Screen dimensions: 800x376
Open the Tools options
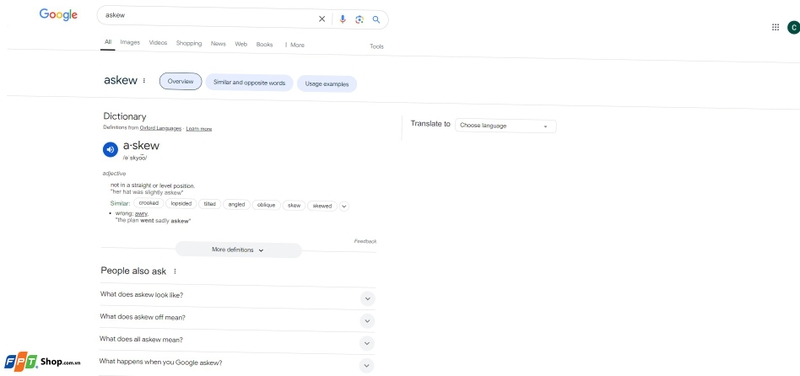click(x=377, y=46)
